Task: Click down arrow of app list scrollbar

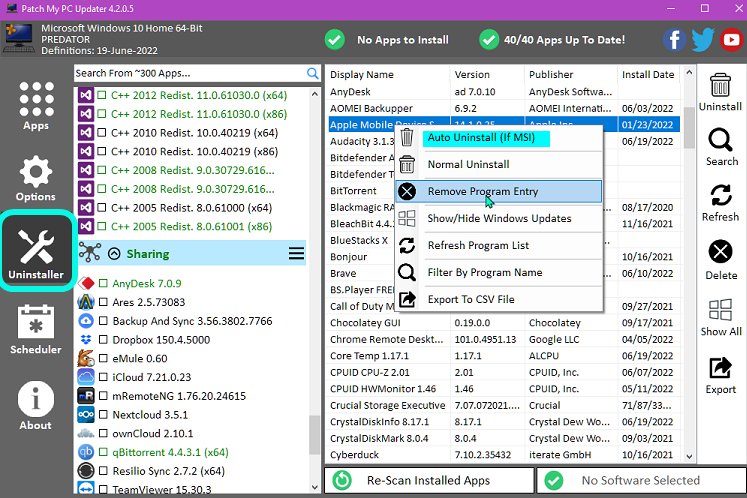Action: (314, 487)
